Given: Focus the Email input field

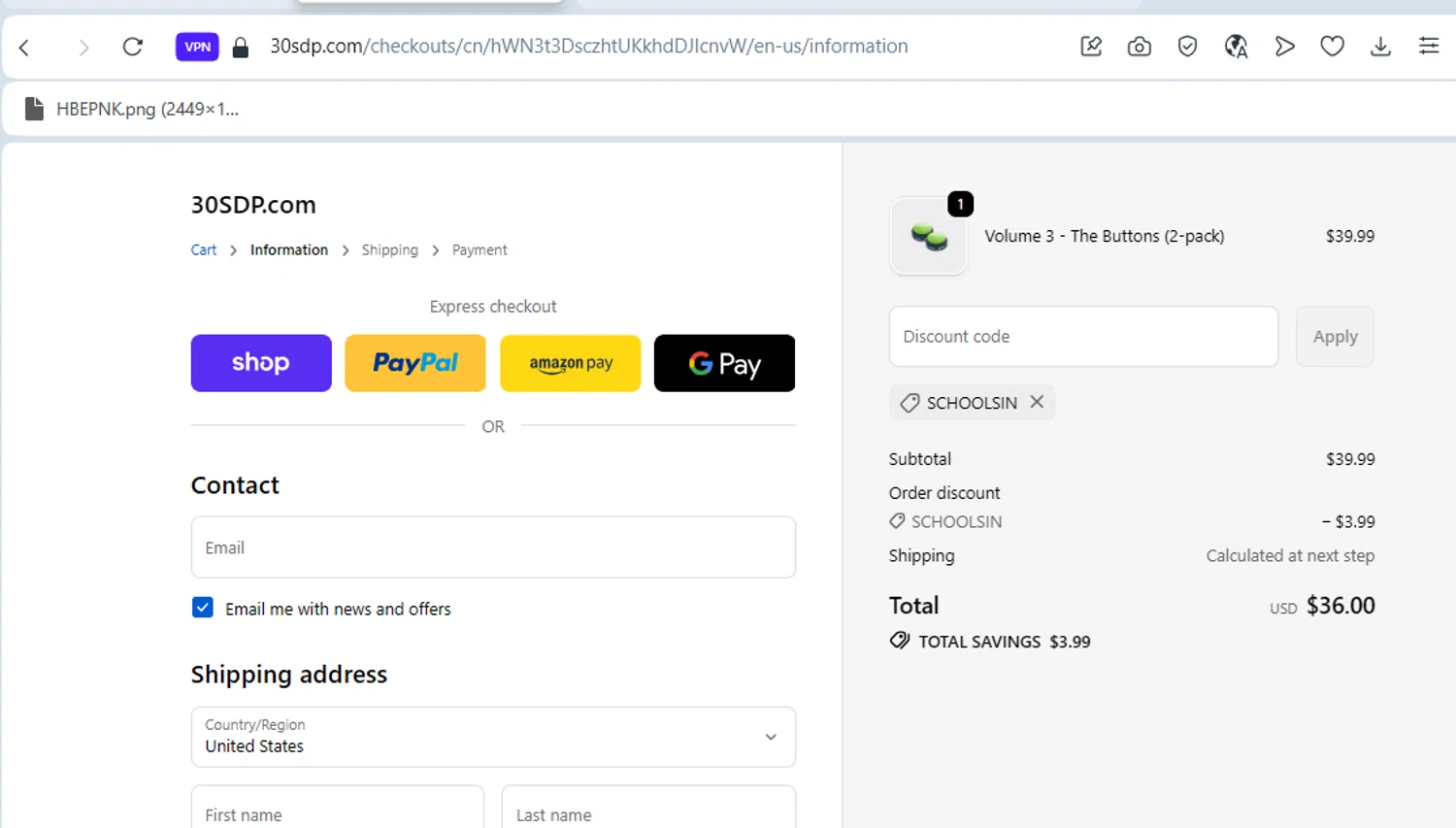Looking at the screenshot, I should pos(493,547).
